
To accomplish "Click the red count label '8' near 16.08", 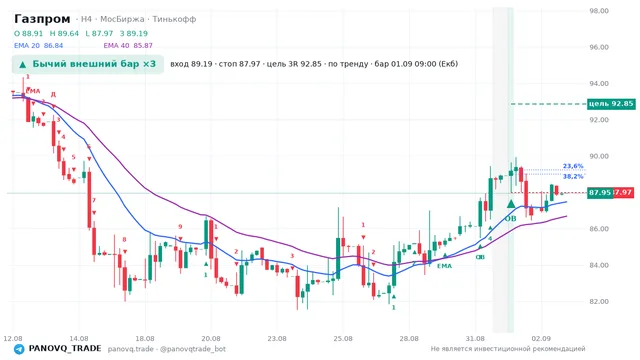I will 124,240.
